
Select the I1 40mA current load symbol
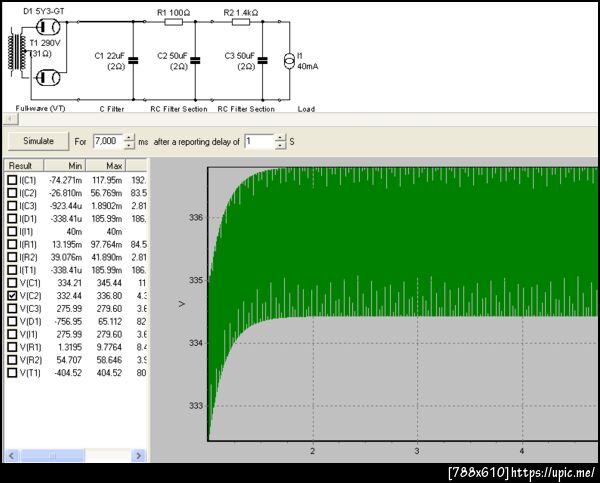289,61
